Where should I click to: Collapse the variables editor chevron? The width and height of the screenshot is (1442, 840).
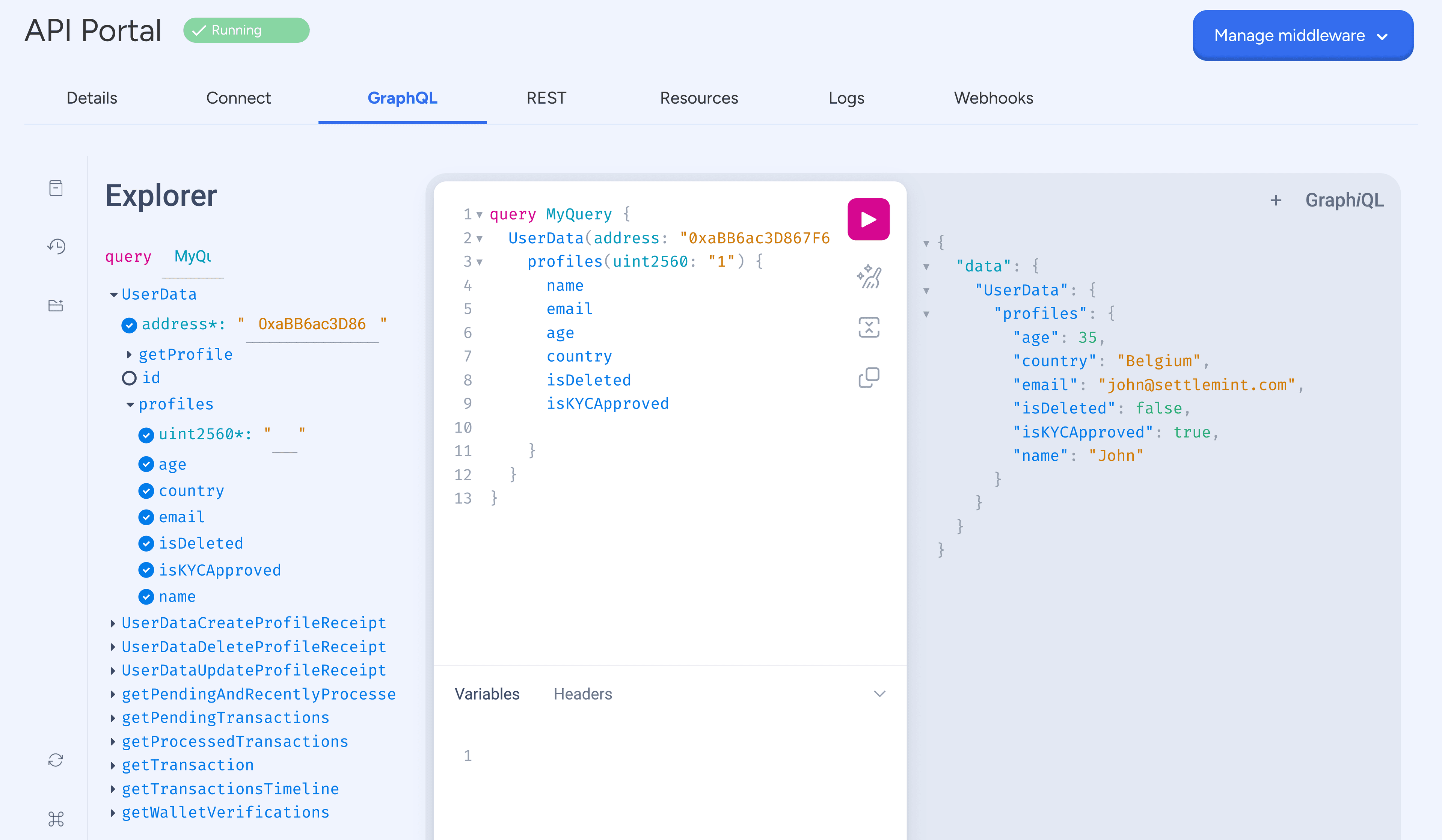click(879, 694)
